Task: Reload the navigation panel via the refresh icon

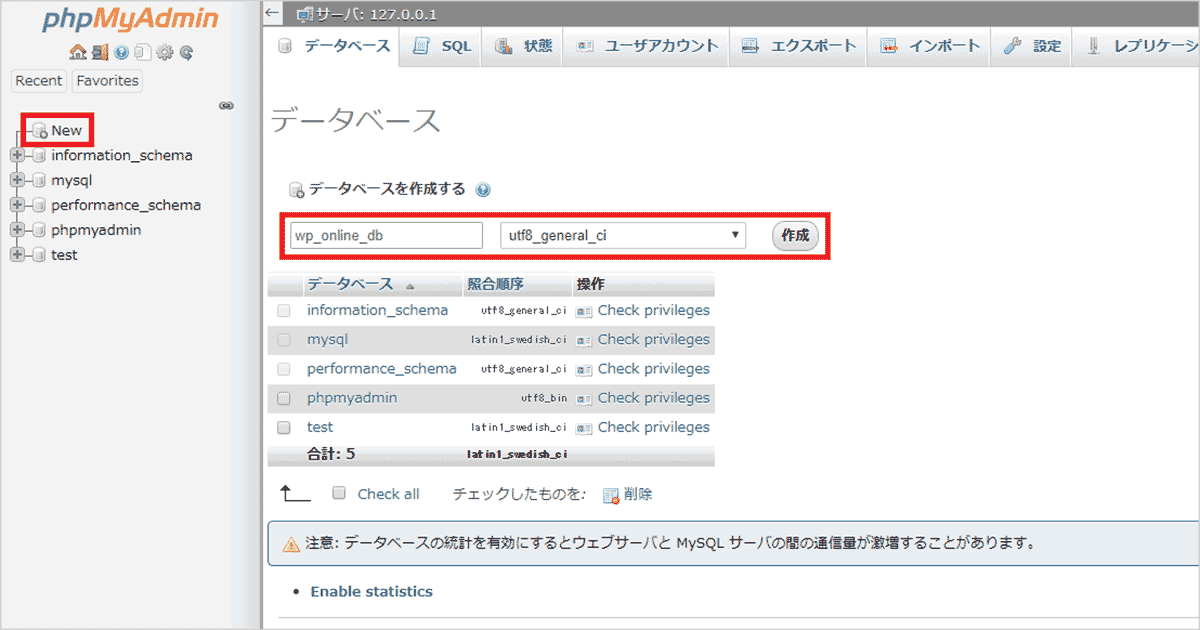Action: click(x=185, y=52)
